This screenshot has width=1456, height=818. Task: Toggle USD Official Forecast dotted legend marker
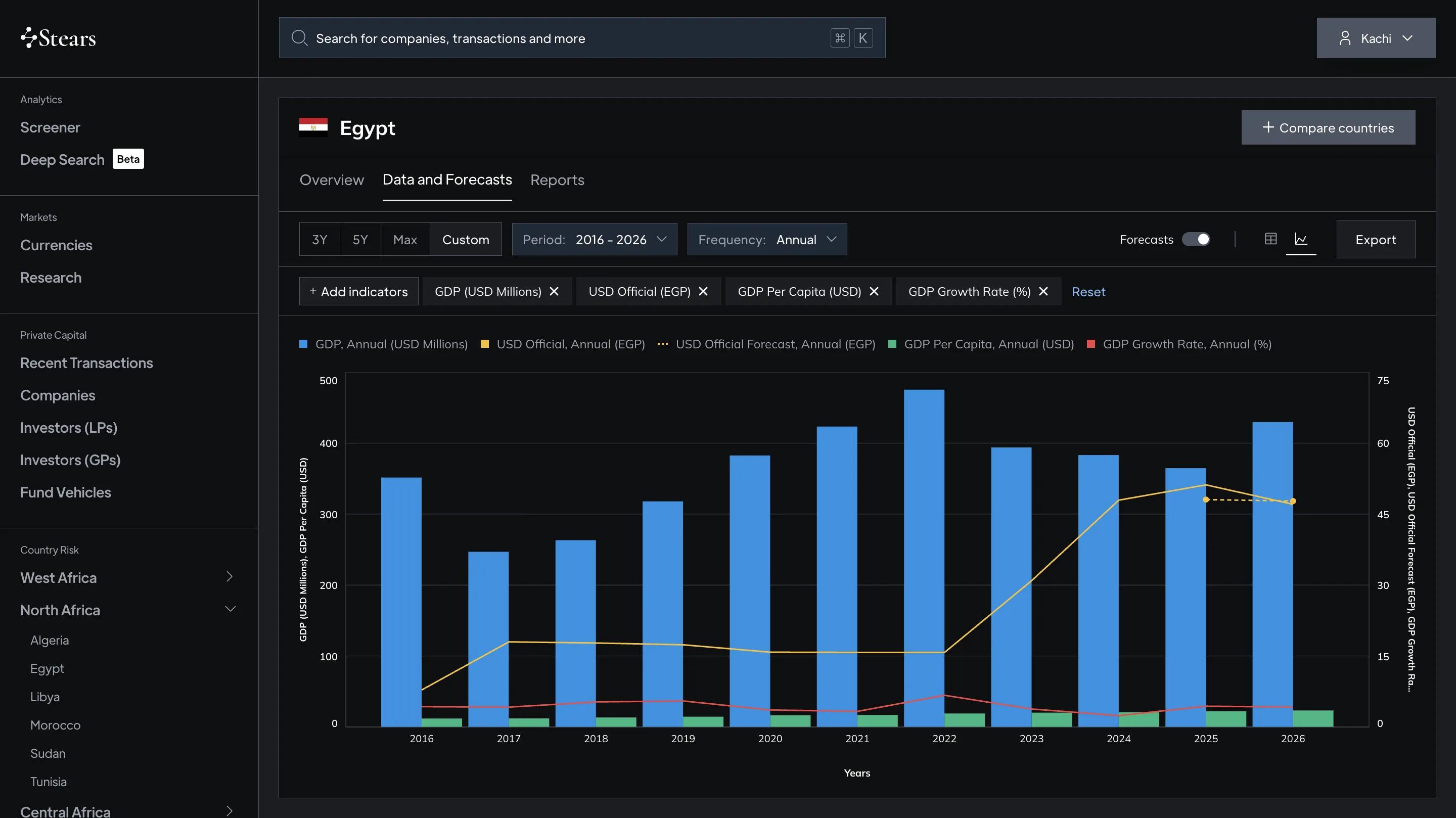click(x=662, y=344)
